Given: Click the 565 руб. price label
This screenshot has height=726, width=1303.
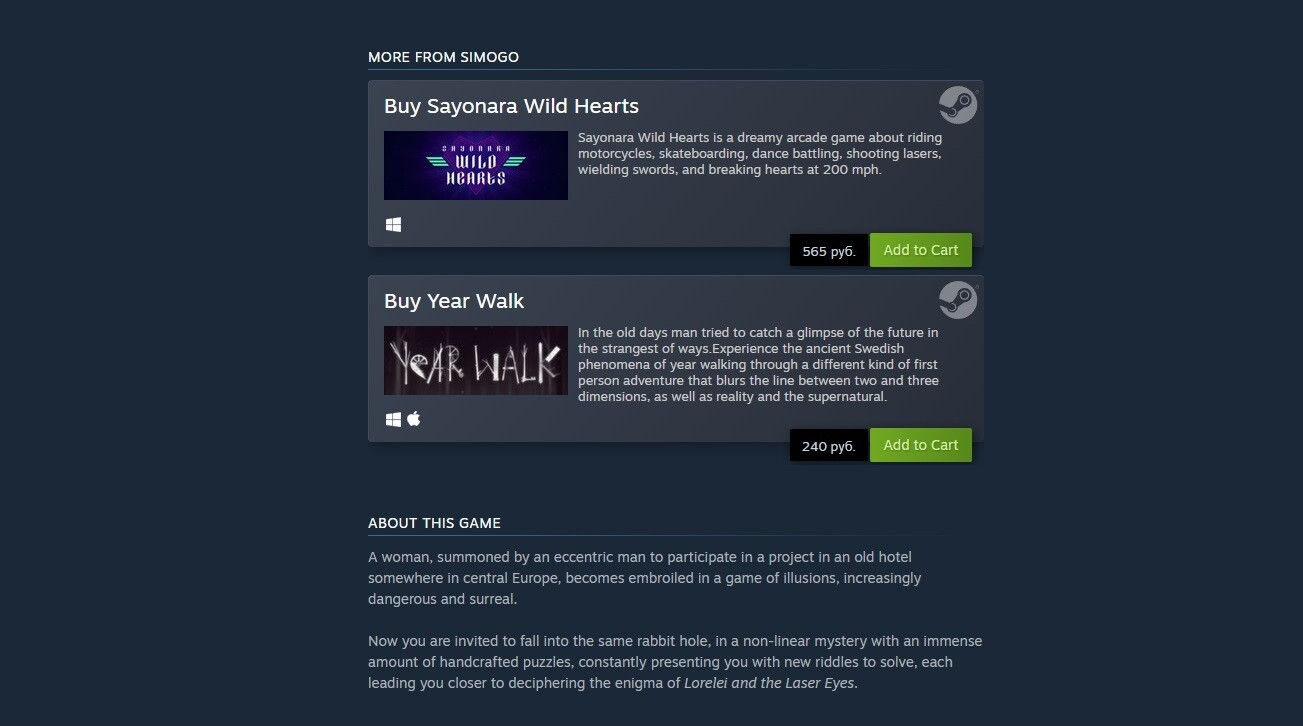Looking at the screenshot, I should tap(829, 251).
